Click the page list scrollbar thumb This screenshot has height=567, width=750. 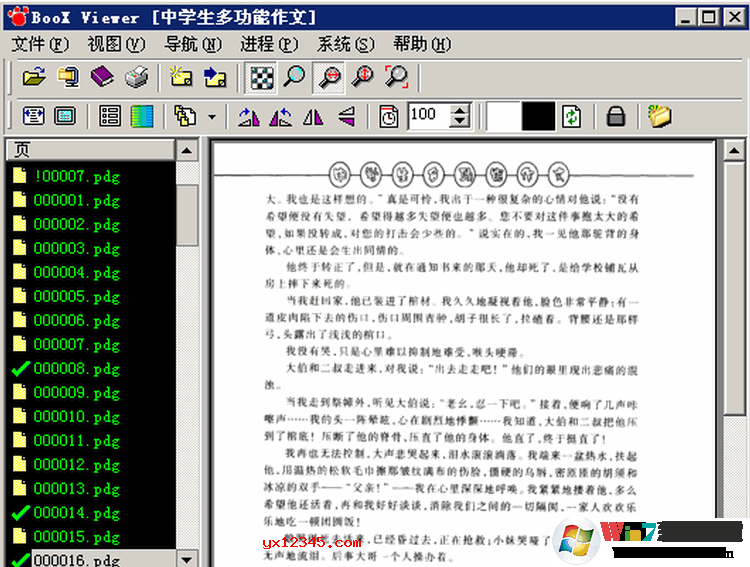click(187, 215)
